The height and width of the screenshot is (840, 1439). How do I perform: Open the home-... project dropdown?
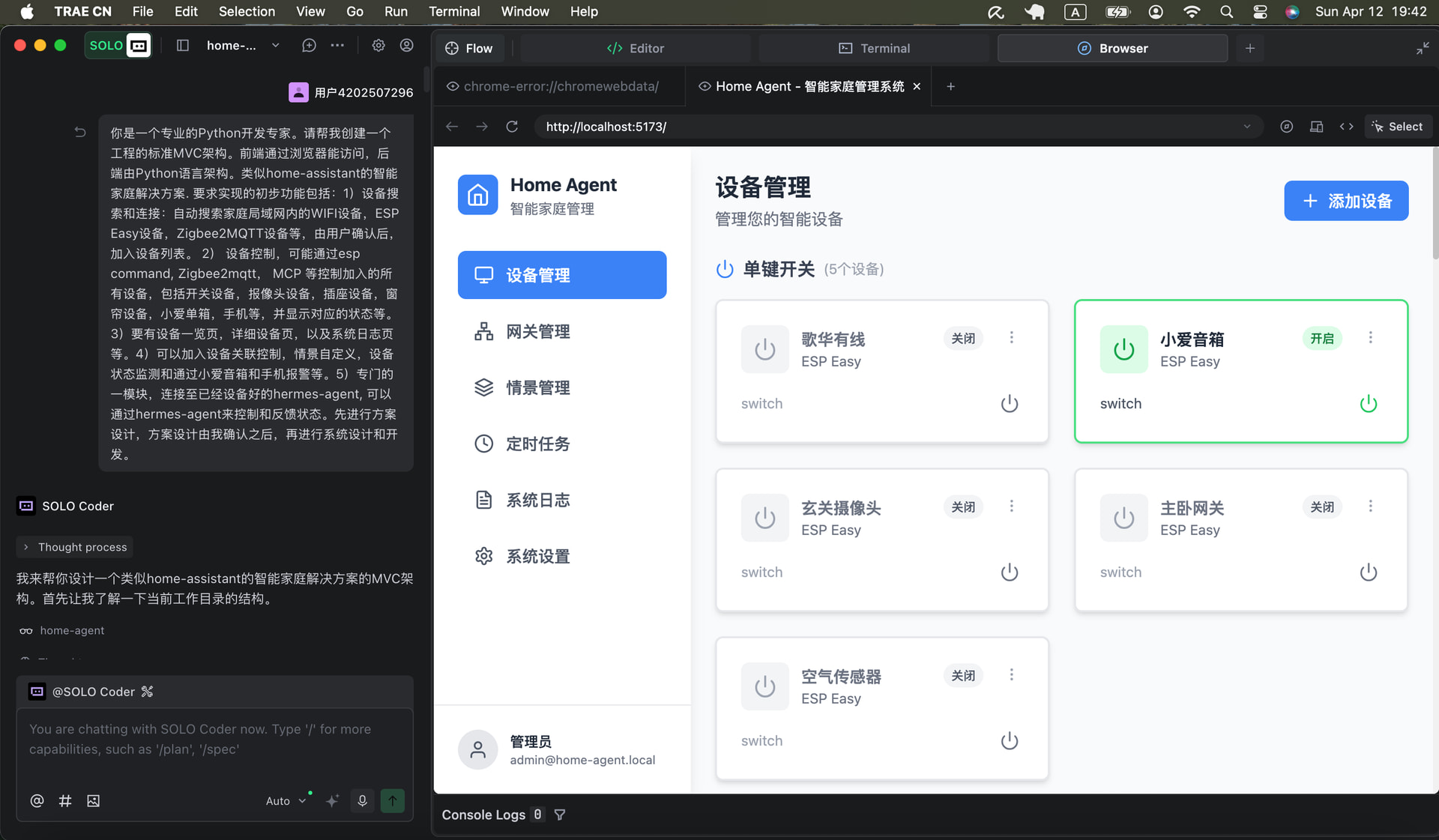point(243,46)
